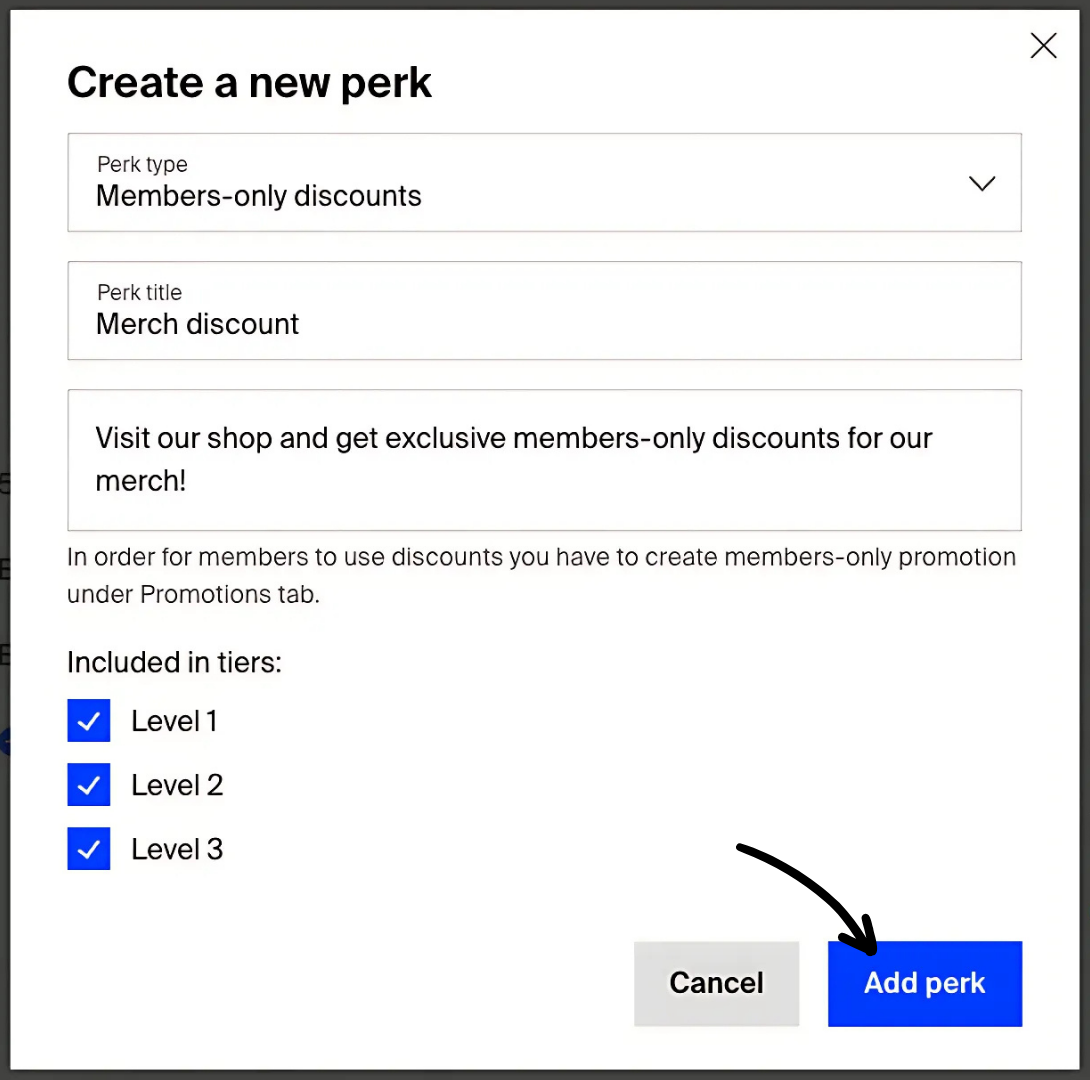Select the Members-only discounts combo box

pyautogui.click(x=544, y=183)
